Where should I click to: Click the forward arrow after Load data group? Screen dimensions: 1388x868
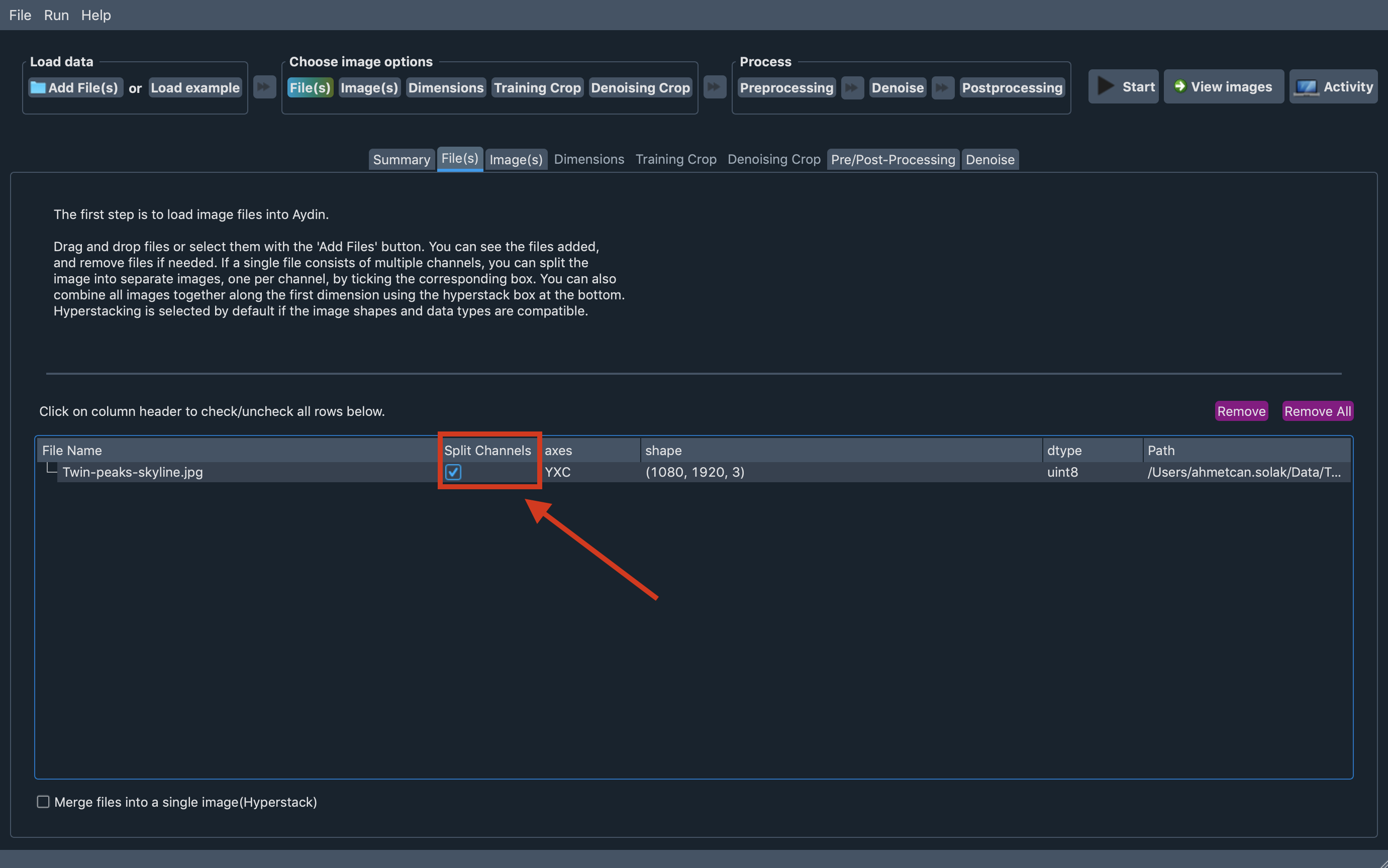[x=264, y=87]
